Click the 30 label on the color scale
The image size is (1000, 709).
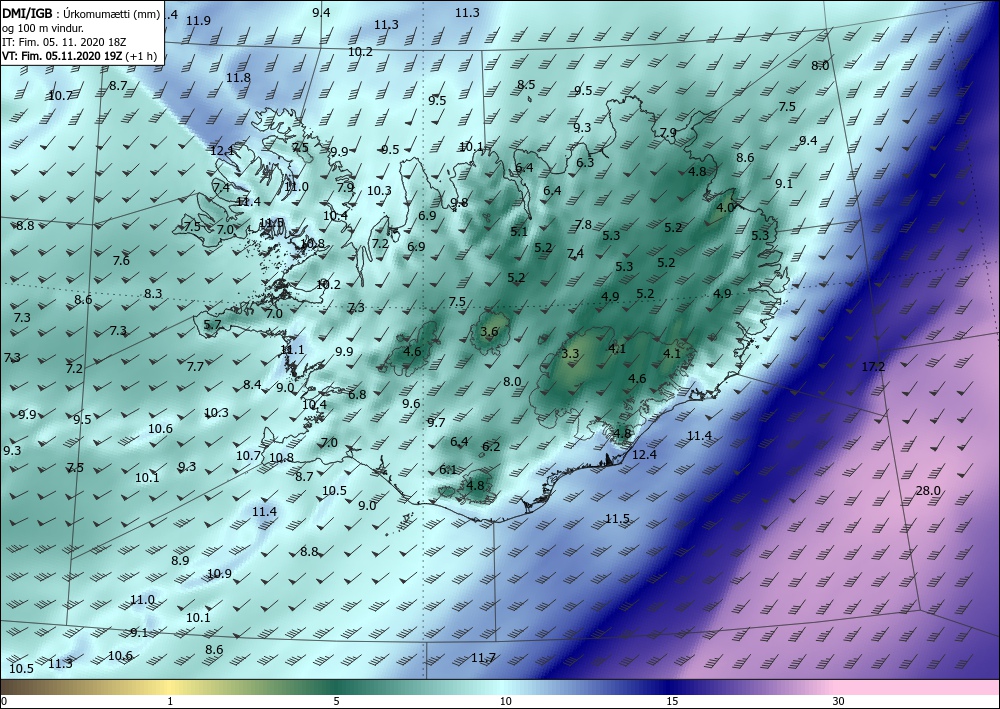[839, 702]
